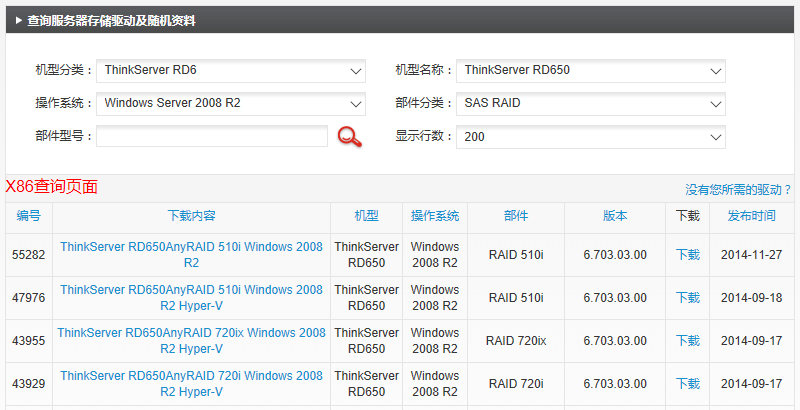Sort by the 下载内容 column header

tap(191, 216)
